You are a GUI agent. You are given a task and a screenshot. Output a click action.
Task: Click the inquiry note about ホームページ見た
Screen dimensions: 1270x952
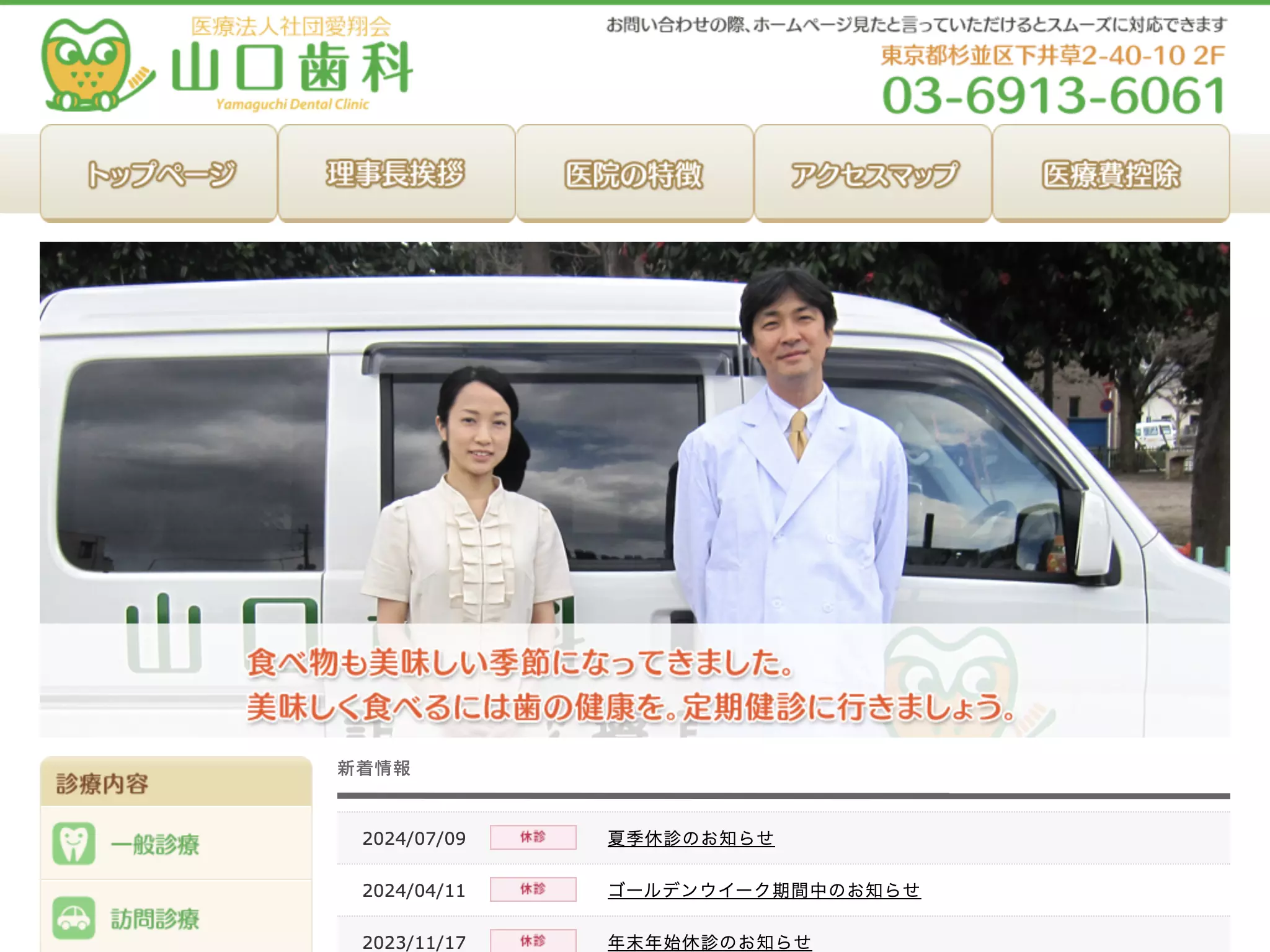click(917, 25)
